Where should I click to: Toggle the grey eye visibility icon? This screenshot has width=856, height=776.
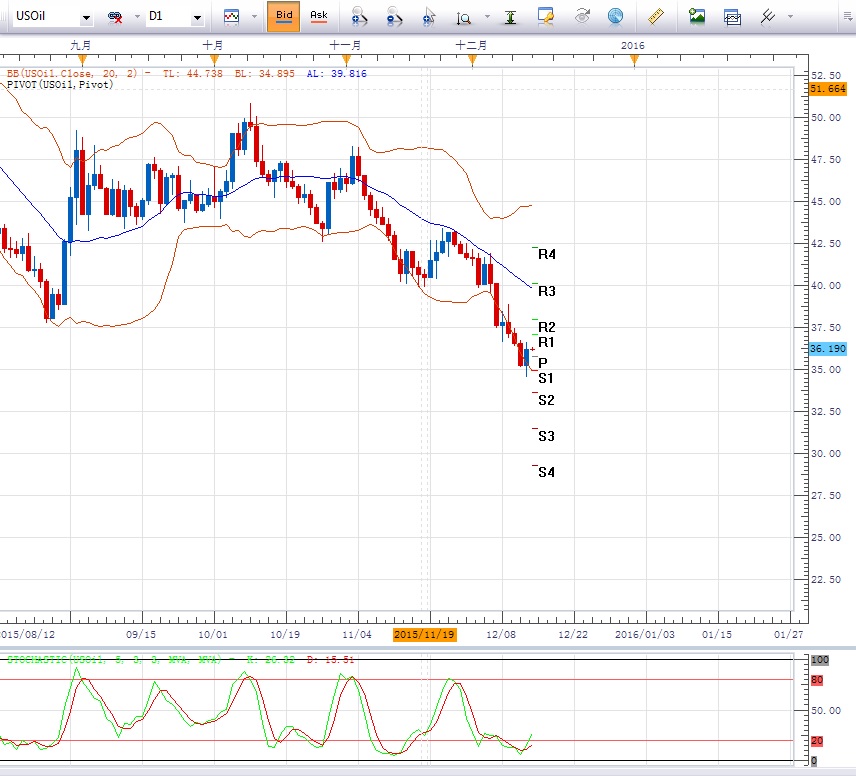pos(582,17)
